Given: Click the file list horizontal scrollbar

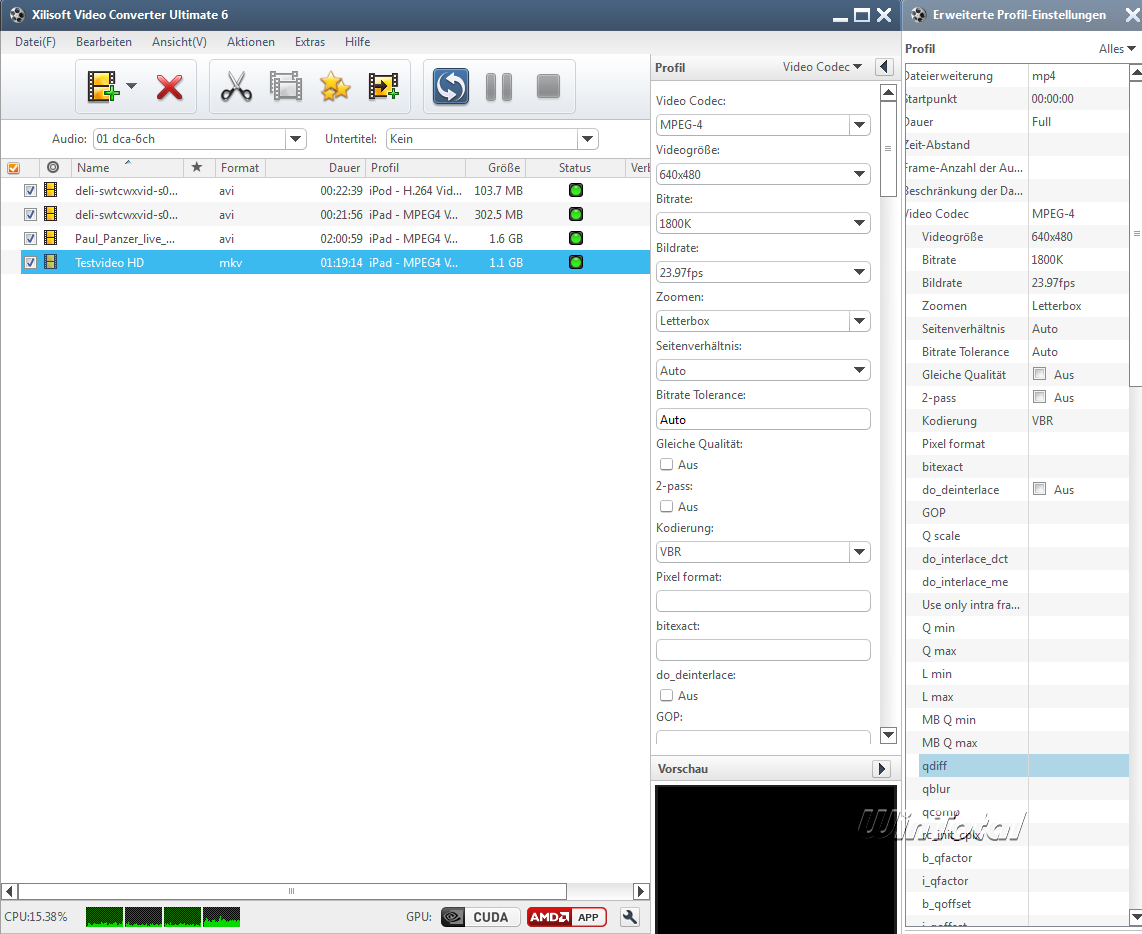Looking at the screenshot, I should pyautogui.click(x=293, y=891).
